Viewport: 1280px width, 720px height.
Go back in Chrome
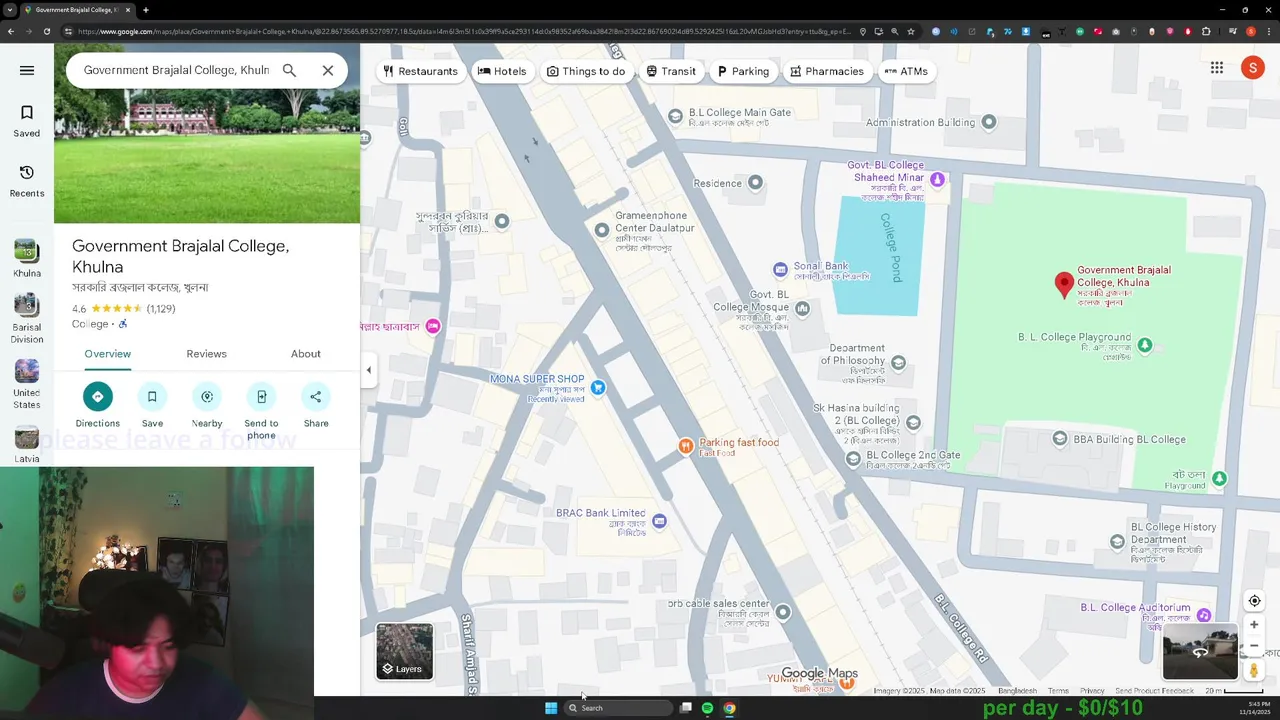[x=10, y=31]
